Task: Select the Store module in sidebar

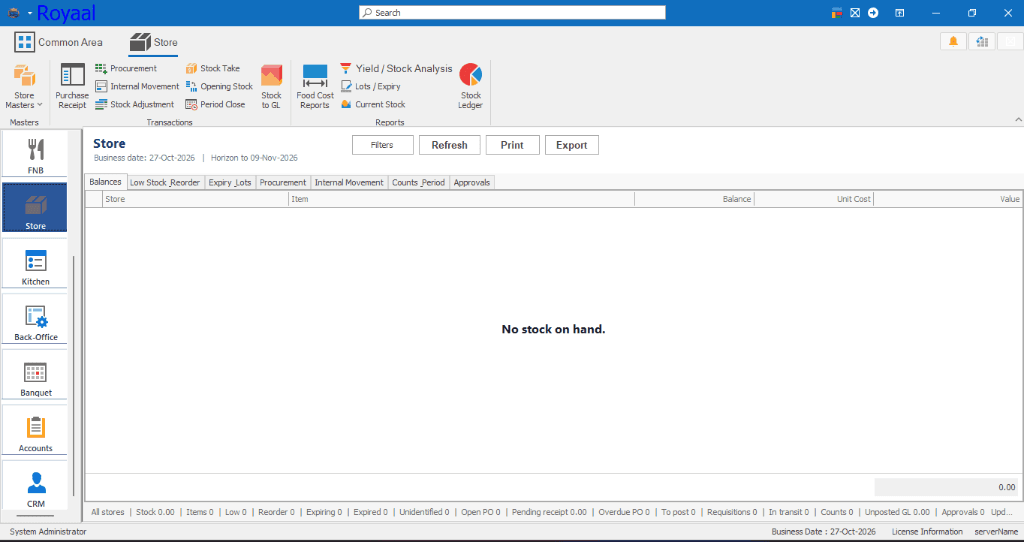Action: point(35,208)
